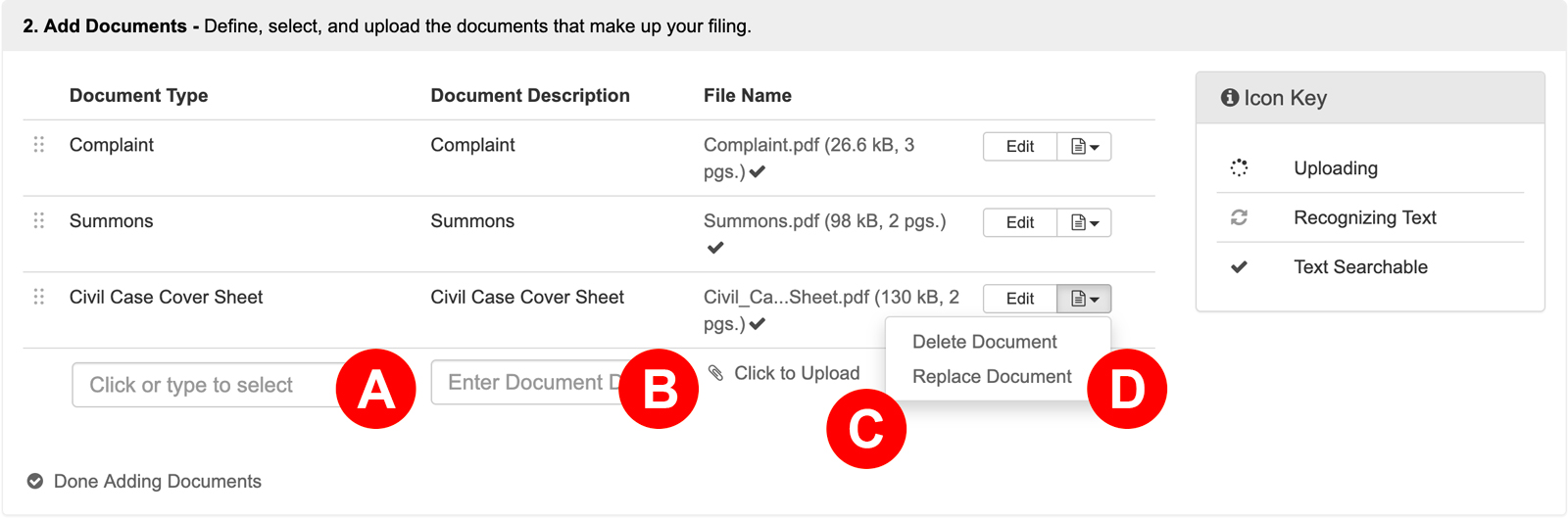Click the checkmark below Summons.pdf file name
The image size is (1568, 518).
[x=715, y=248]
